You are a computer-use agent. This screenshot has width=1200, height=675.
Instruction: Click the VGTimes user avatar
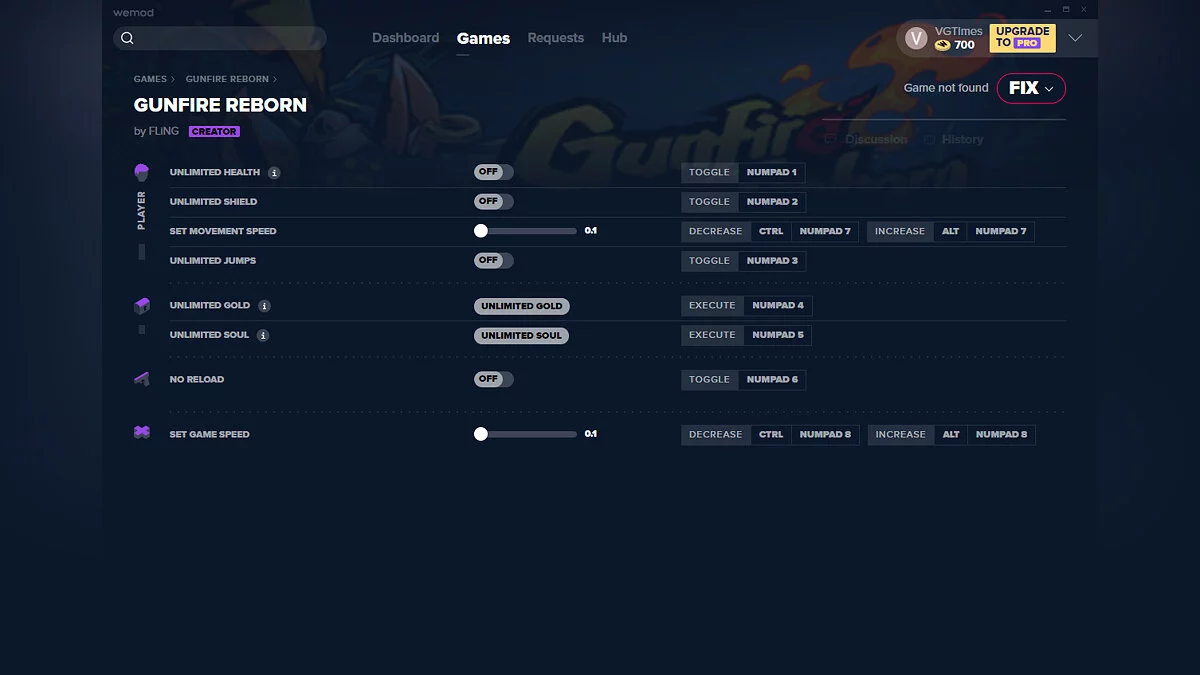(916, 38)
